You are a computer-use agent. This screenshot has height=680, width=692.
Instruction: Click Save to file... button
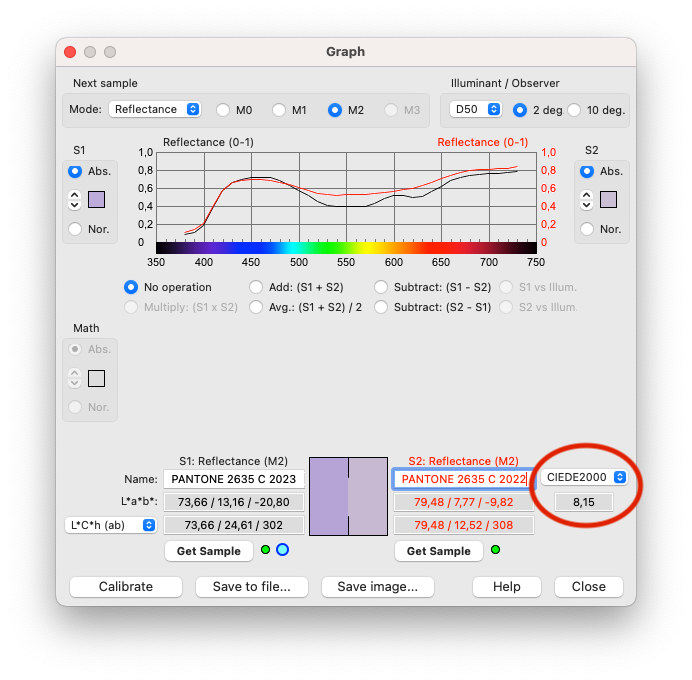[252, 586]
